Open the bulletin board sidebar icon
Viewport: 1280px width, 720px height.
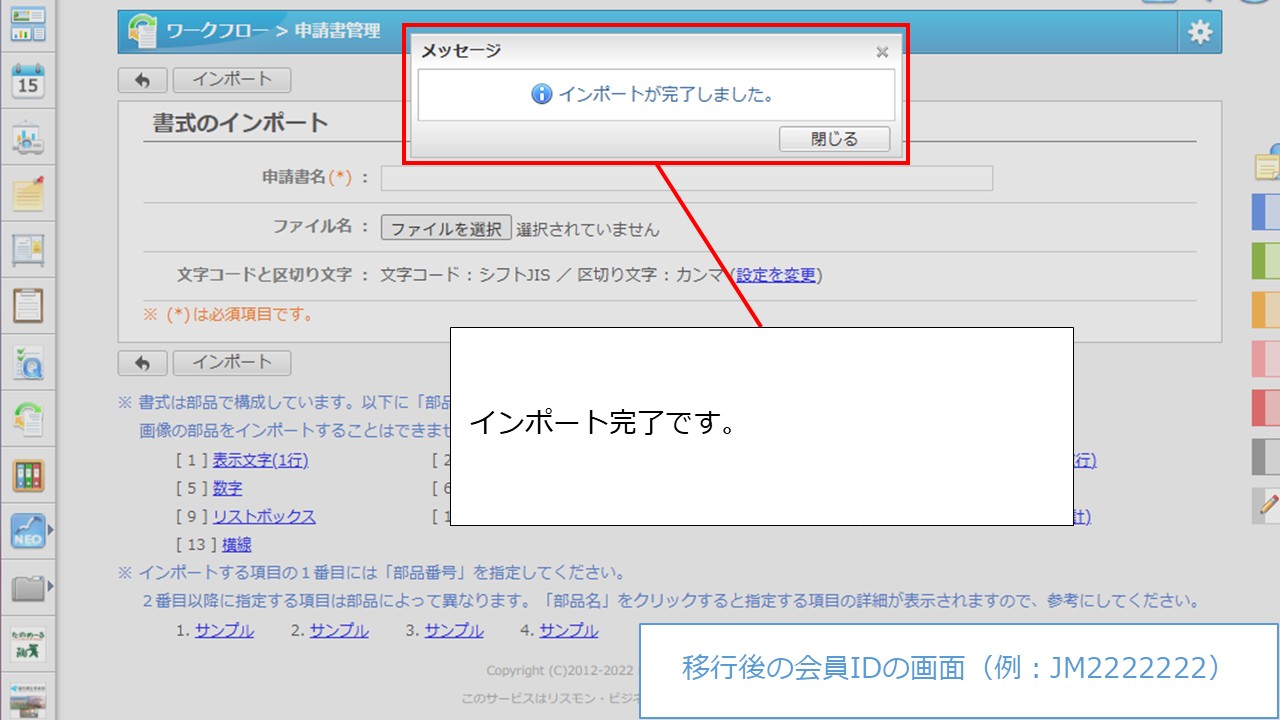click(x=28, y=249)
